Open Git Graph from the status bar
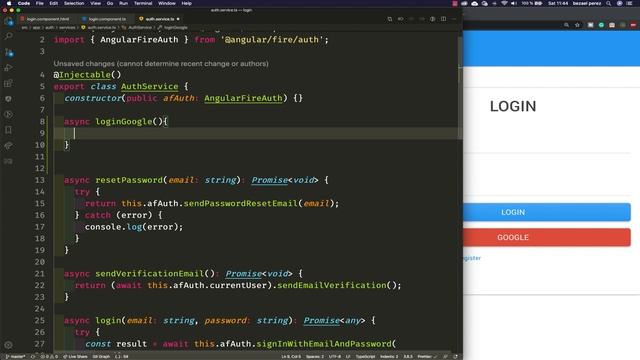Screen dimensions: 640x360 (x=101, y=357)
